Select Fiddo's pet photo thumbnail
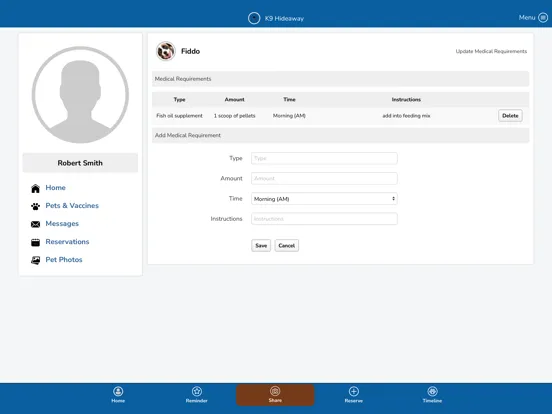Screen dimensions: 552x414 tap(166, 51)
